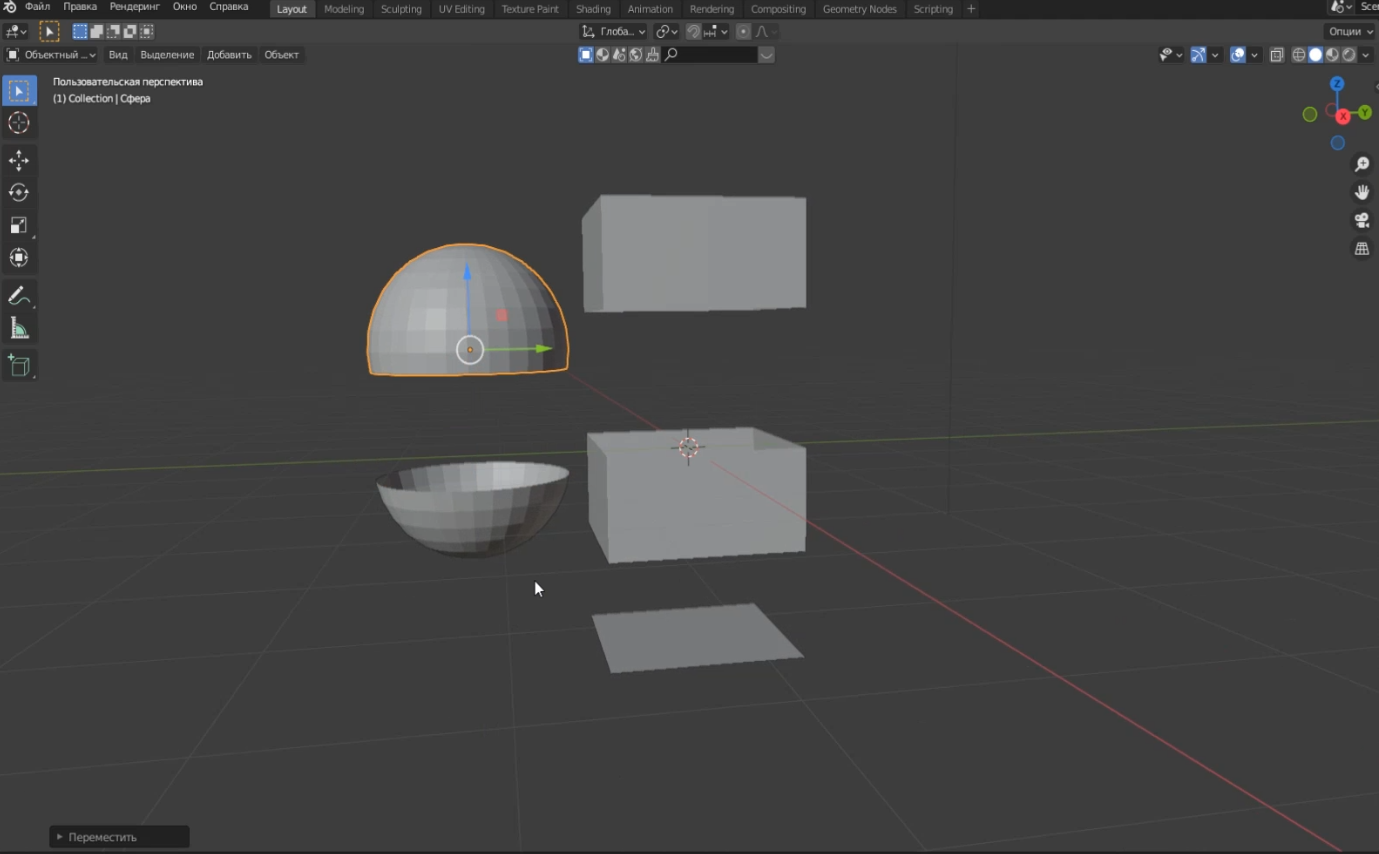Set selection mode to Extend

pyautogui.click(x=97, y=32)
